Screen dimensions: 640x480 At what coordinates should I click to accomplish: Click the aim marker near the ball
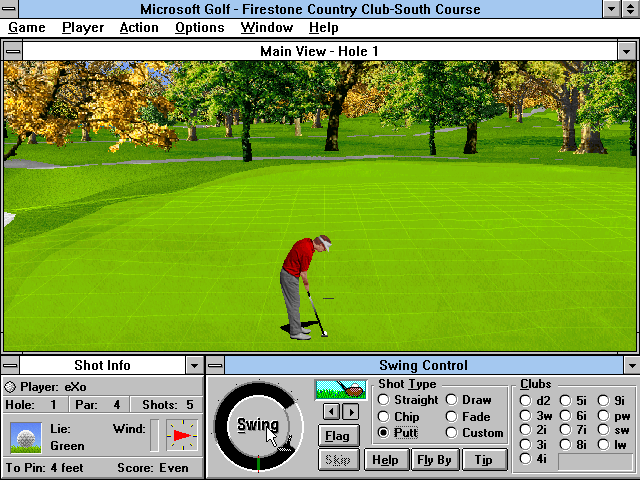329,298
